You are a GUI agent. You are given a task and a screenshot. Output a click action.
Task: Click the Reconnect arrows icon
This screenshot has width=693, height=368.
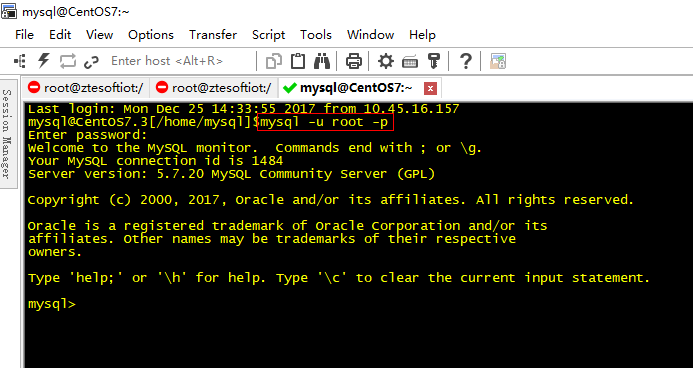[x=68, y=61]
